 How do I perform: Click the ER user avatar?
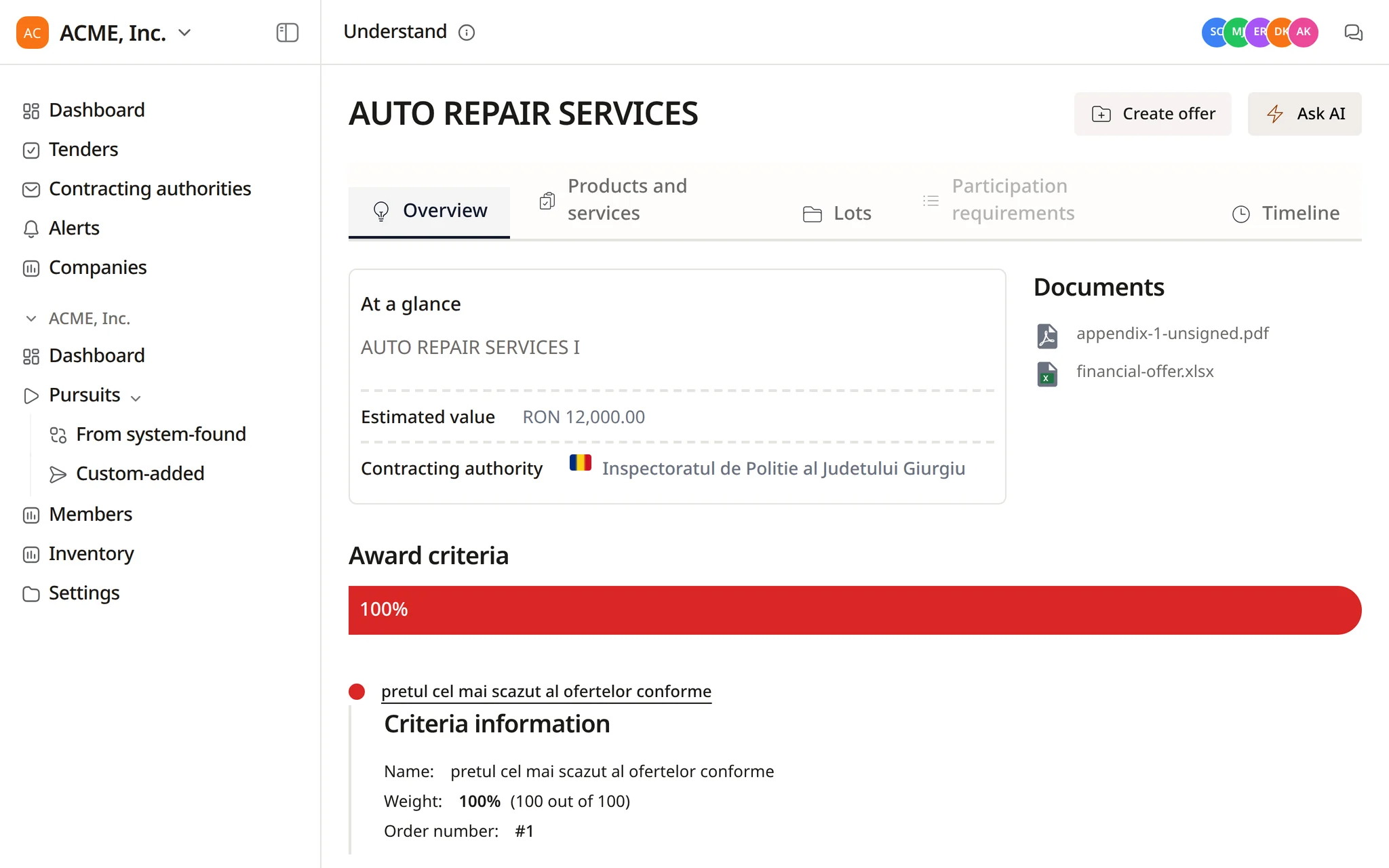pos(1258,32)
